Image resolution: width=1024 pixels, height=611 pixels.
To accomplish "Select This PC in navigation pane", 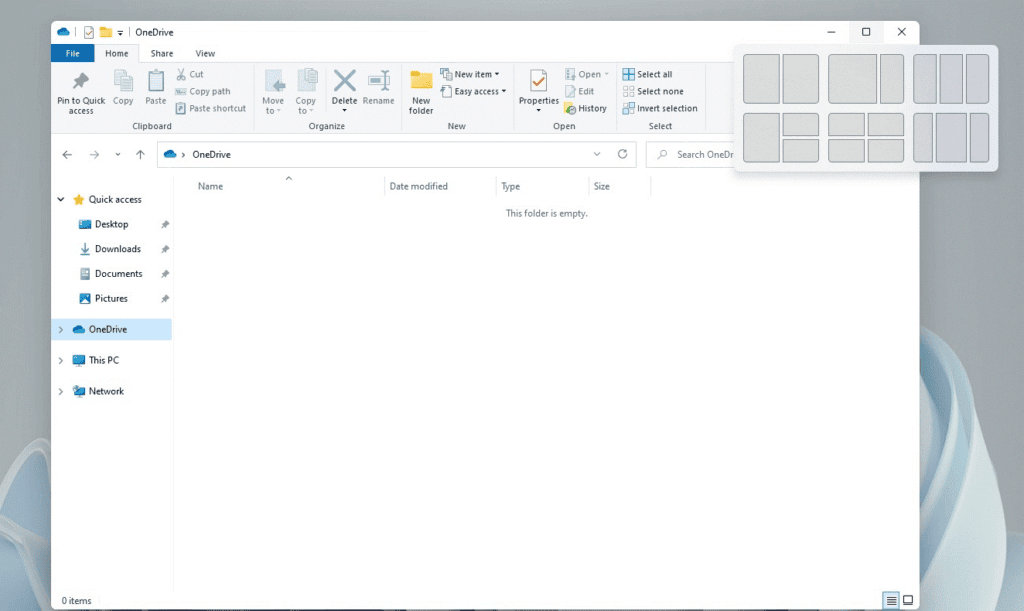I will [x=104, y=360].
